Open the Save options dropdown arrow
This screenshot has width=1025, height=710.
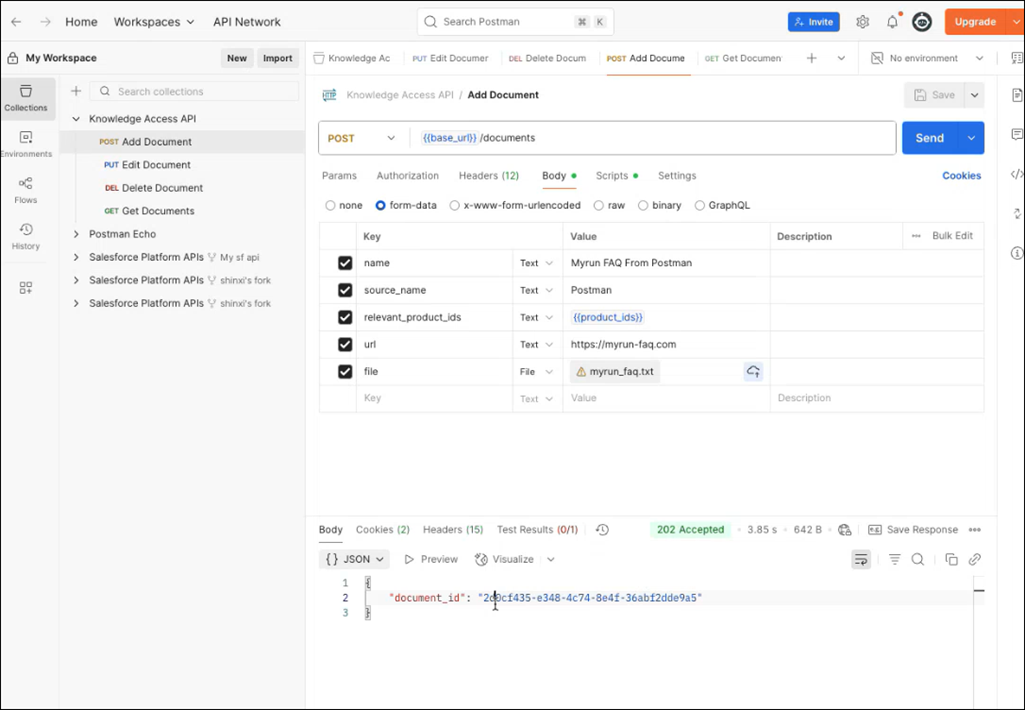pos(975,95)
